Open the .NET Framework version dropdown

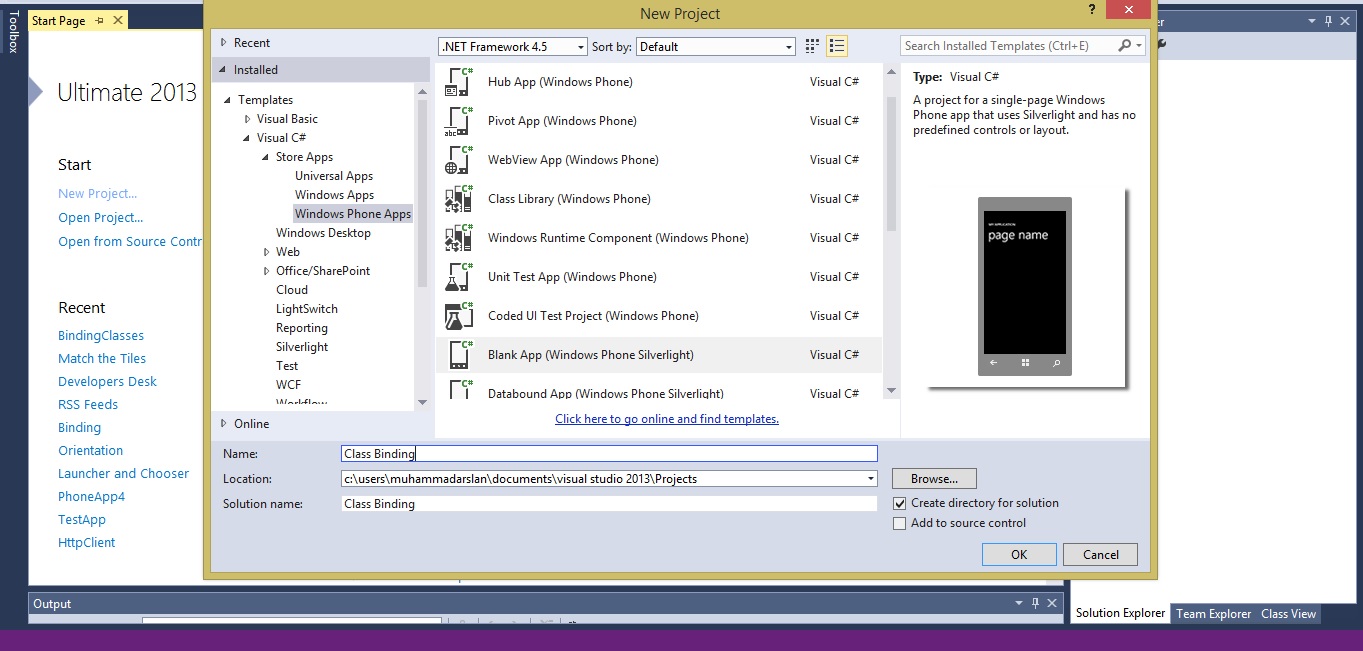[x=581, y=47]
